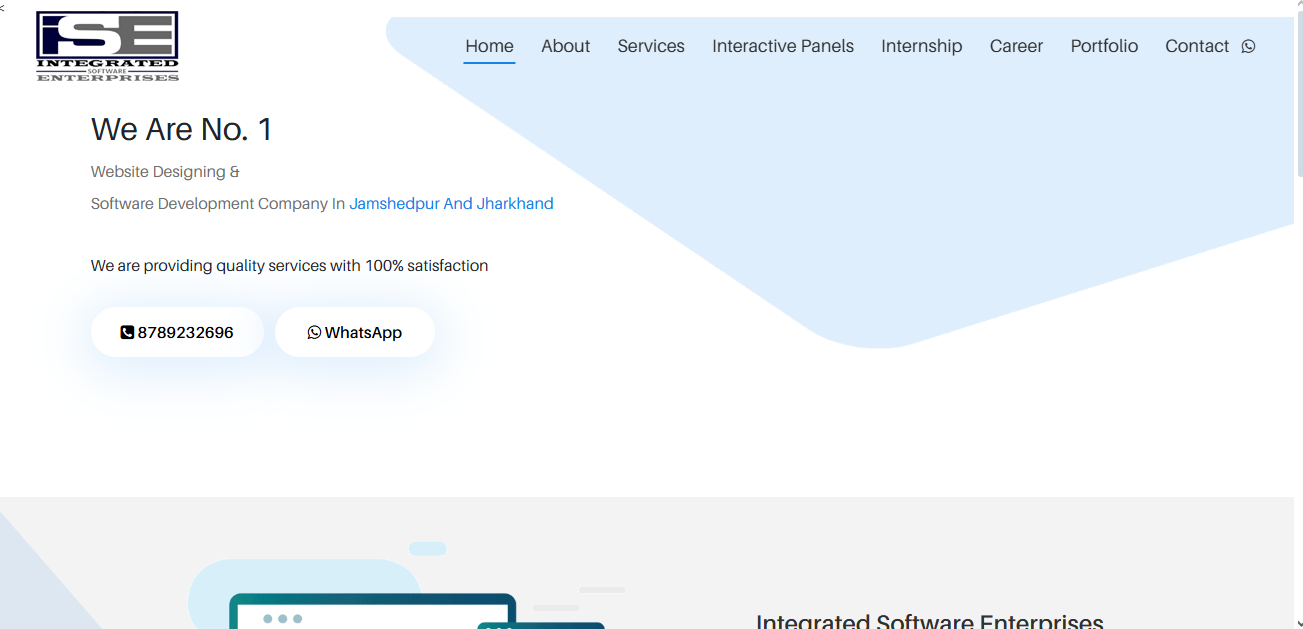Viewport: 1303px width, 629px height.
Task: Go to the Home menu item
Action: 489,46
